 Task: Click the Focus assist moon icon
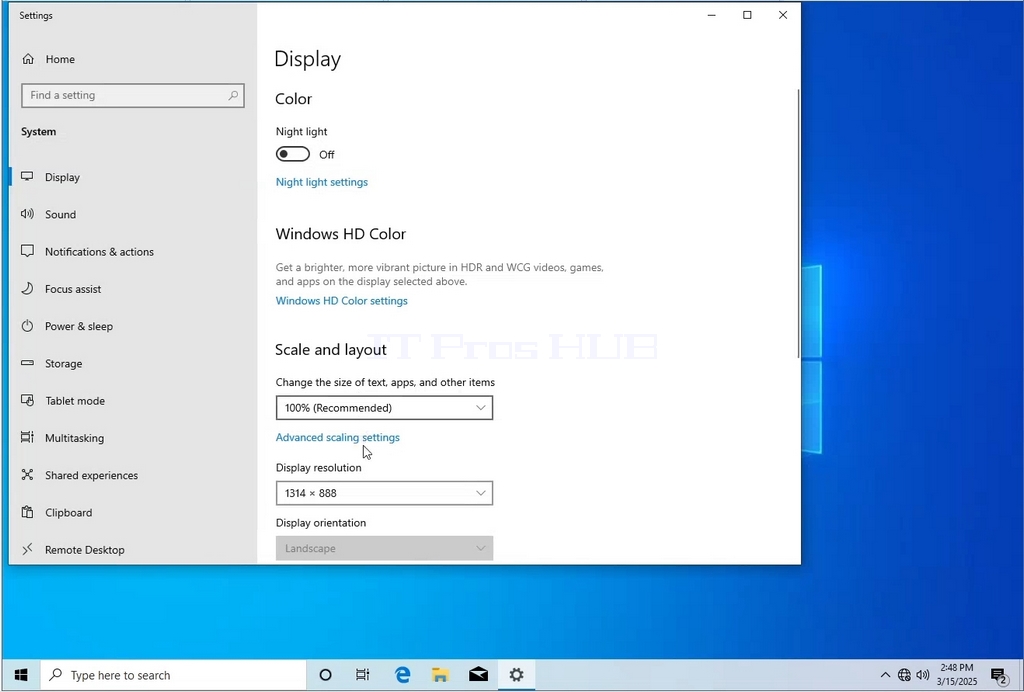(x=27, y=288)
